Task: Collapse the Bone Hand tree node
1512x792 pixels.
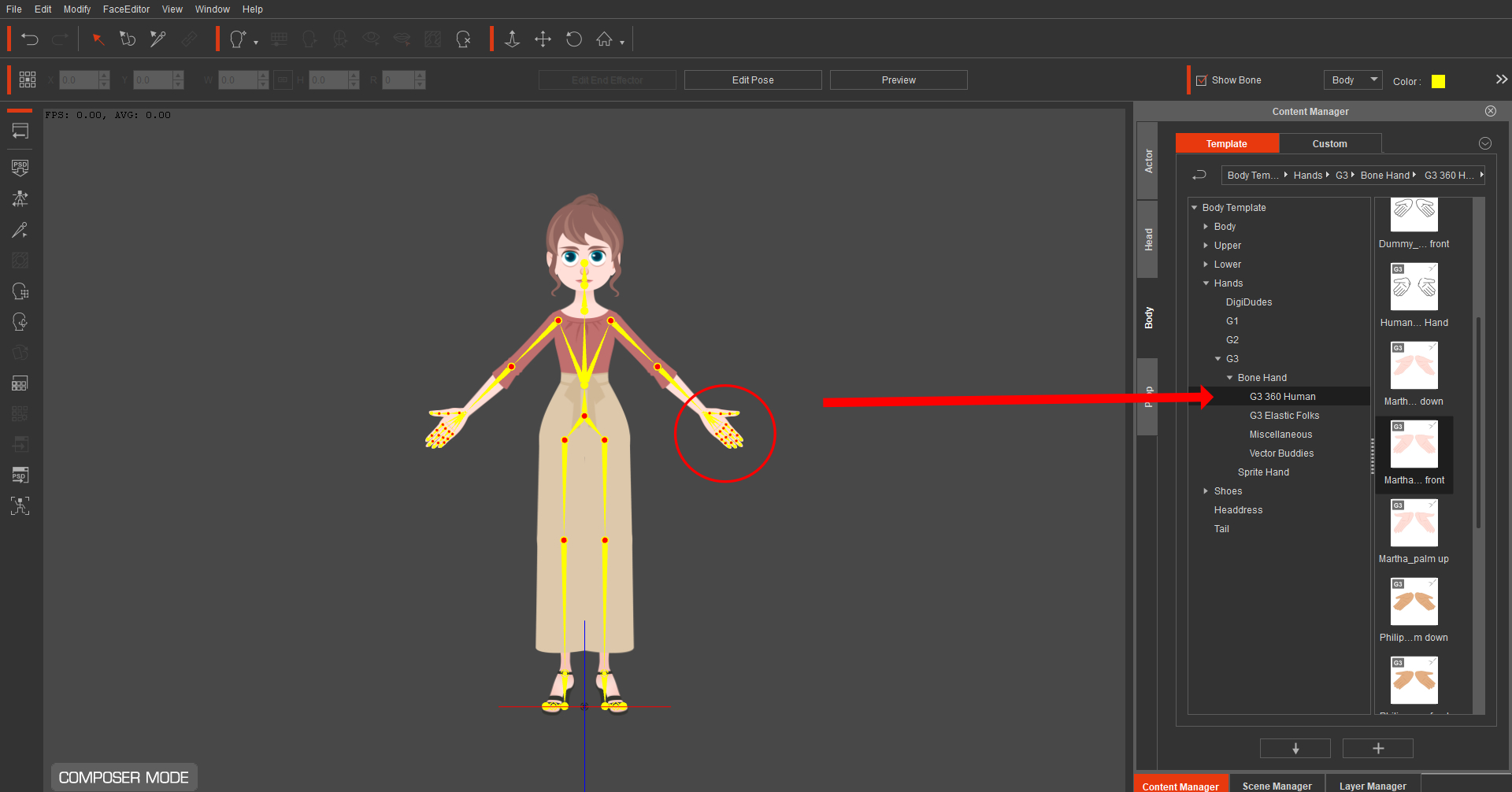Action: click(x=1230, y=378)
